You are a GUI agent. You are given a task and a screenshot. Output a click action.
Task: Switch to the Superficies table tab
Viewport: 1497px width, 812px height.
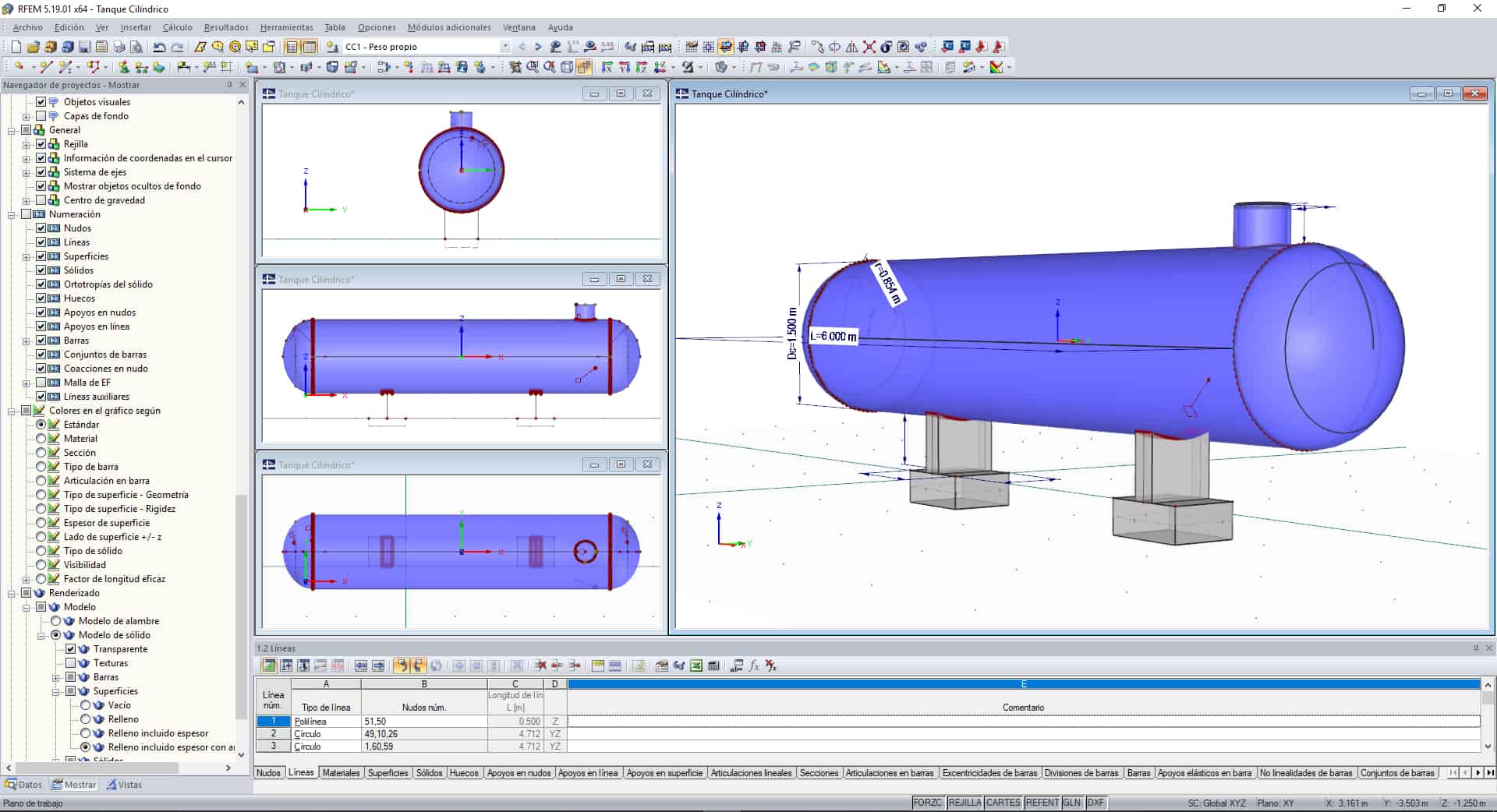tap(388, 773)
